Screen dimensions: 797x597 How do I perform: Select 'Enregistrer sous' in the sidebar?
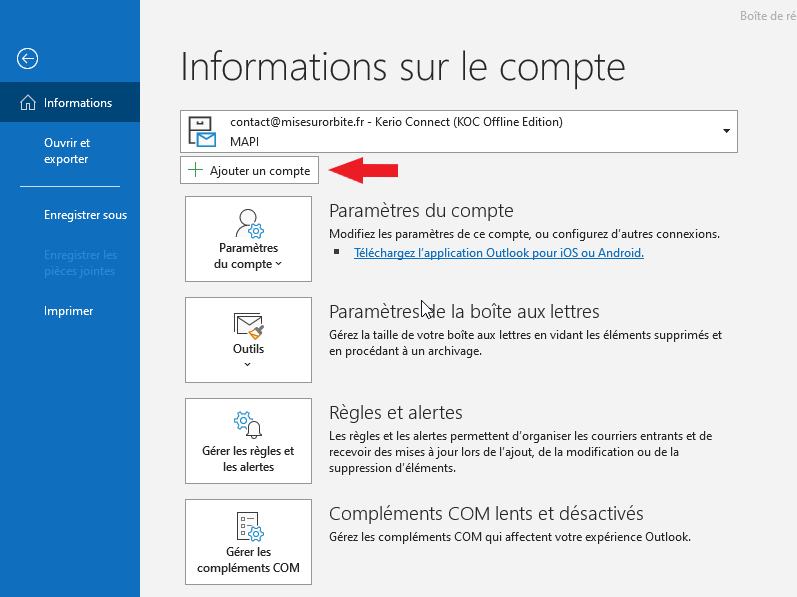(85, 215)
